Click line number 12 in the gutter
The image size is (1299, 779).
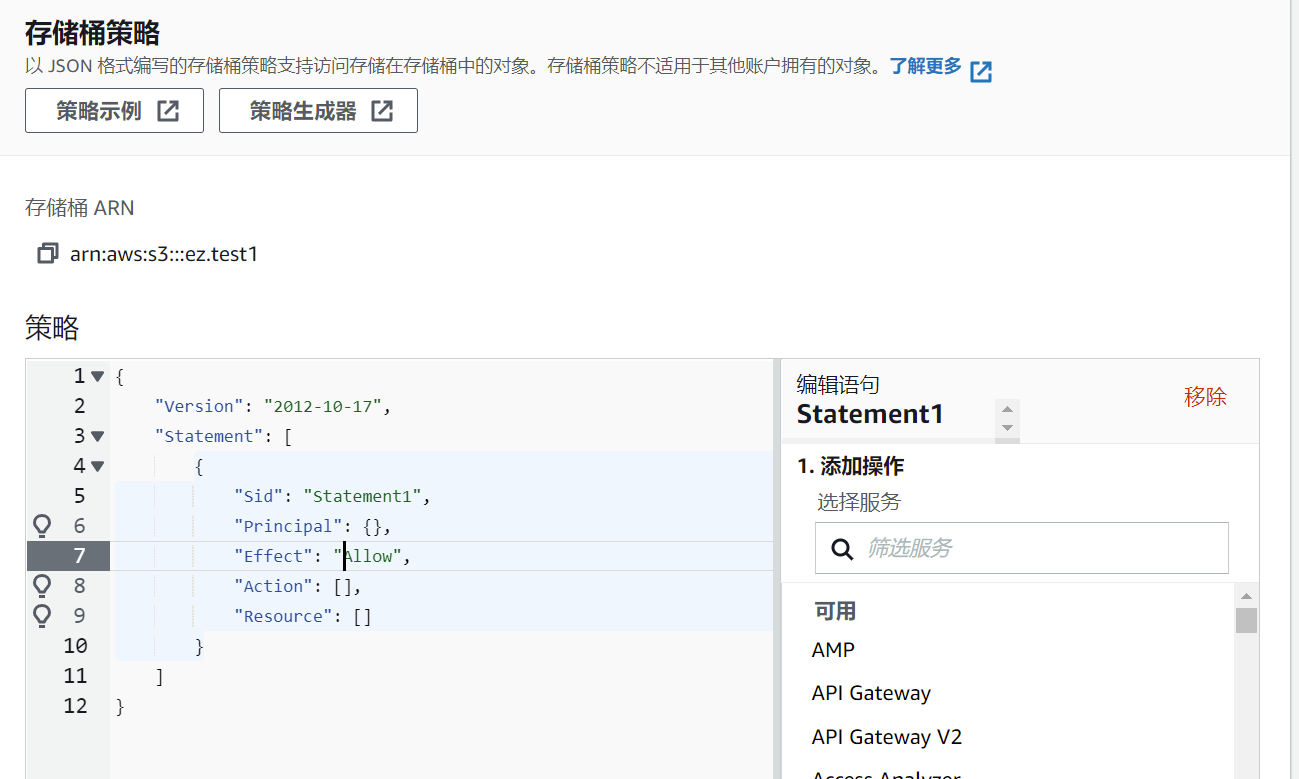click(x=75, y=706)
